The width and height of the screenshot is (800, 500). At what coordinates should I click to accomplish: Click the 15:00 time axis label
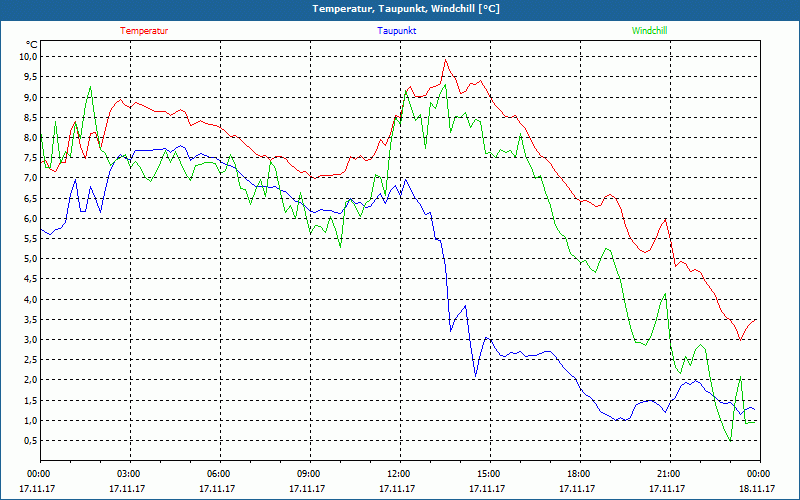click(x=489, y=474)
